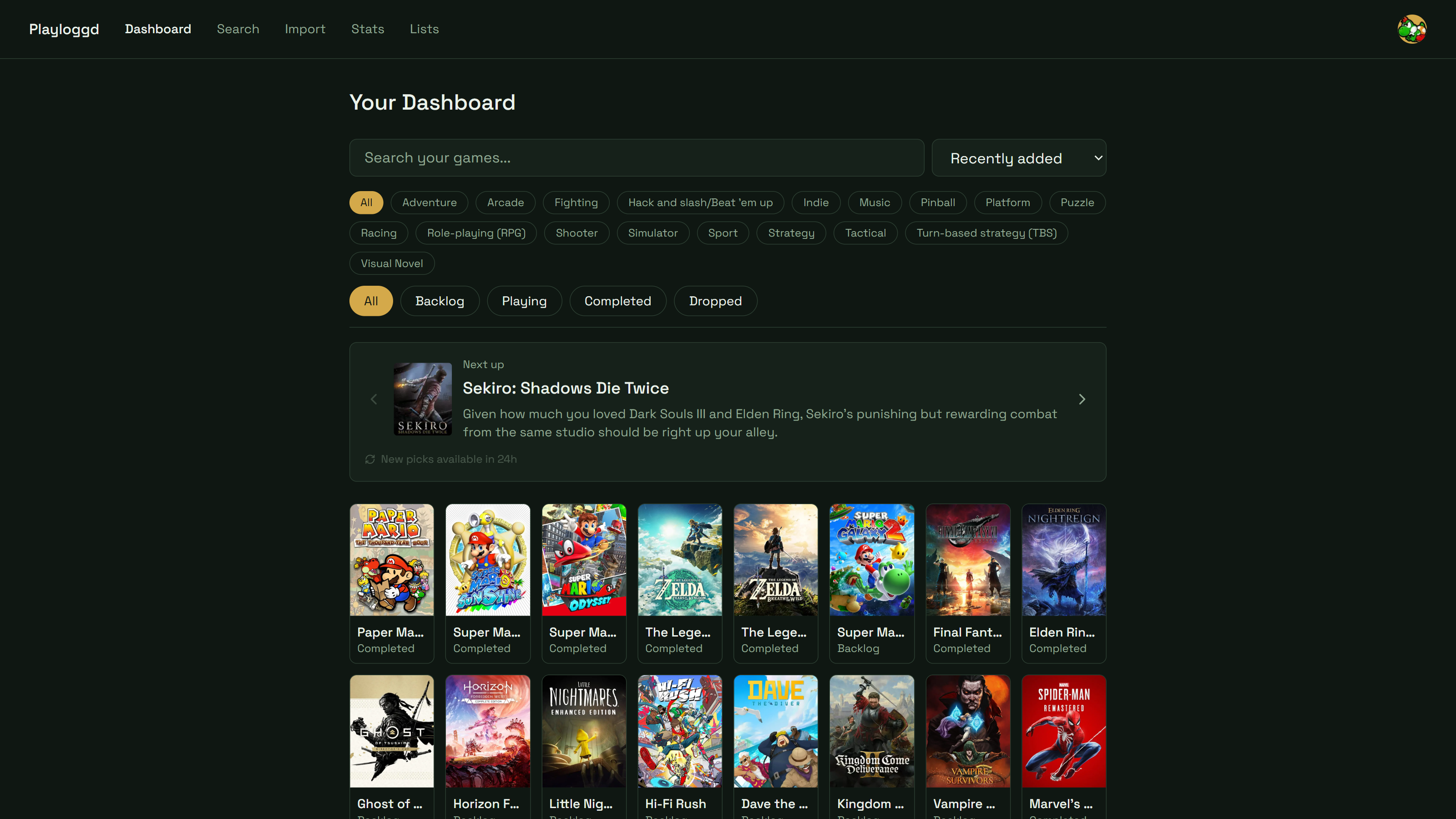Open the user profile avatar menu
The image size is (1456, 819).
tap(1411, 29)
